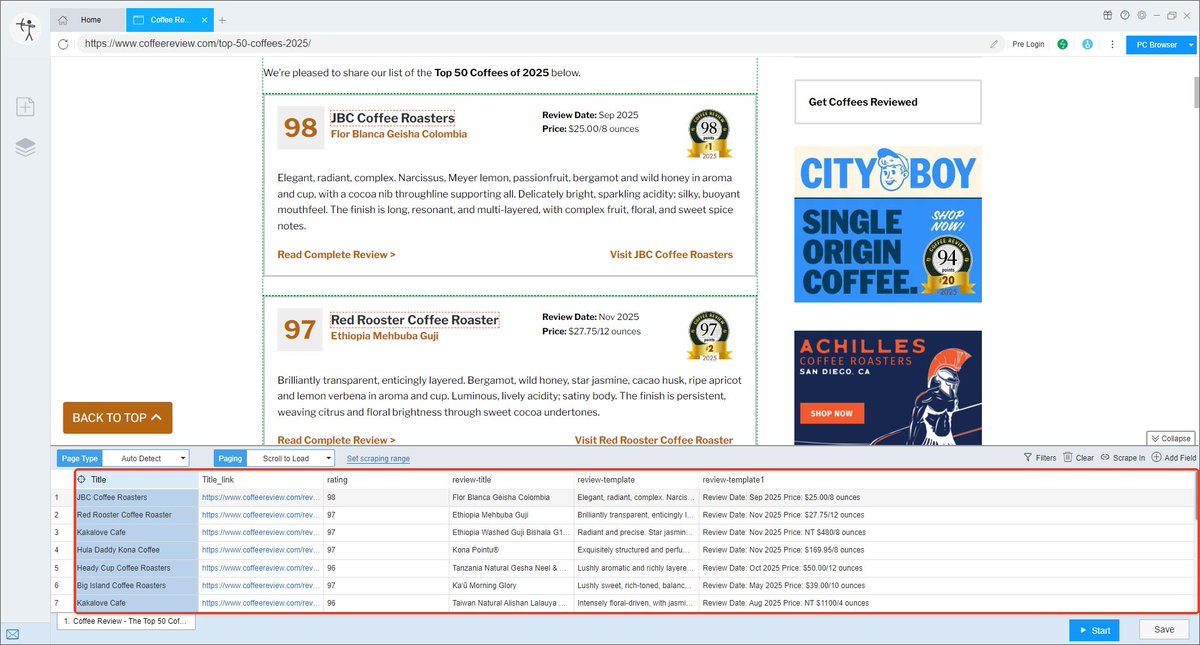Open the layers stack icon in sidebar

[x=25, y=147]
